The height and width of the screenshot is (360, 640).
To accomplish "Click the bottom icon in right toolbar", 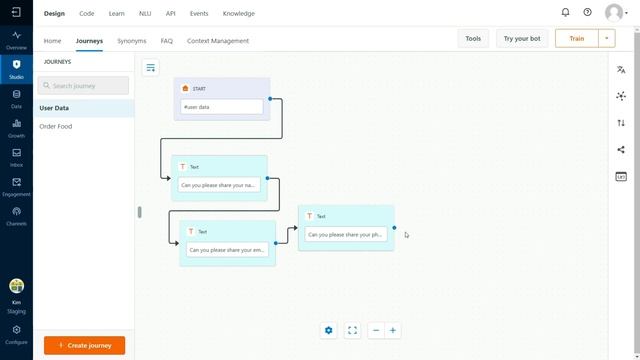I will click(x=621, y=177).
